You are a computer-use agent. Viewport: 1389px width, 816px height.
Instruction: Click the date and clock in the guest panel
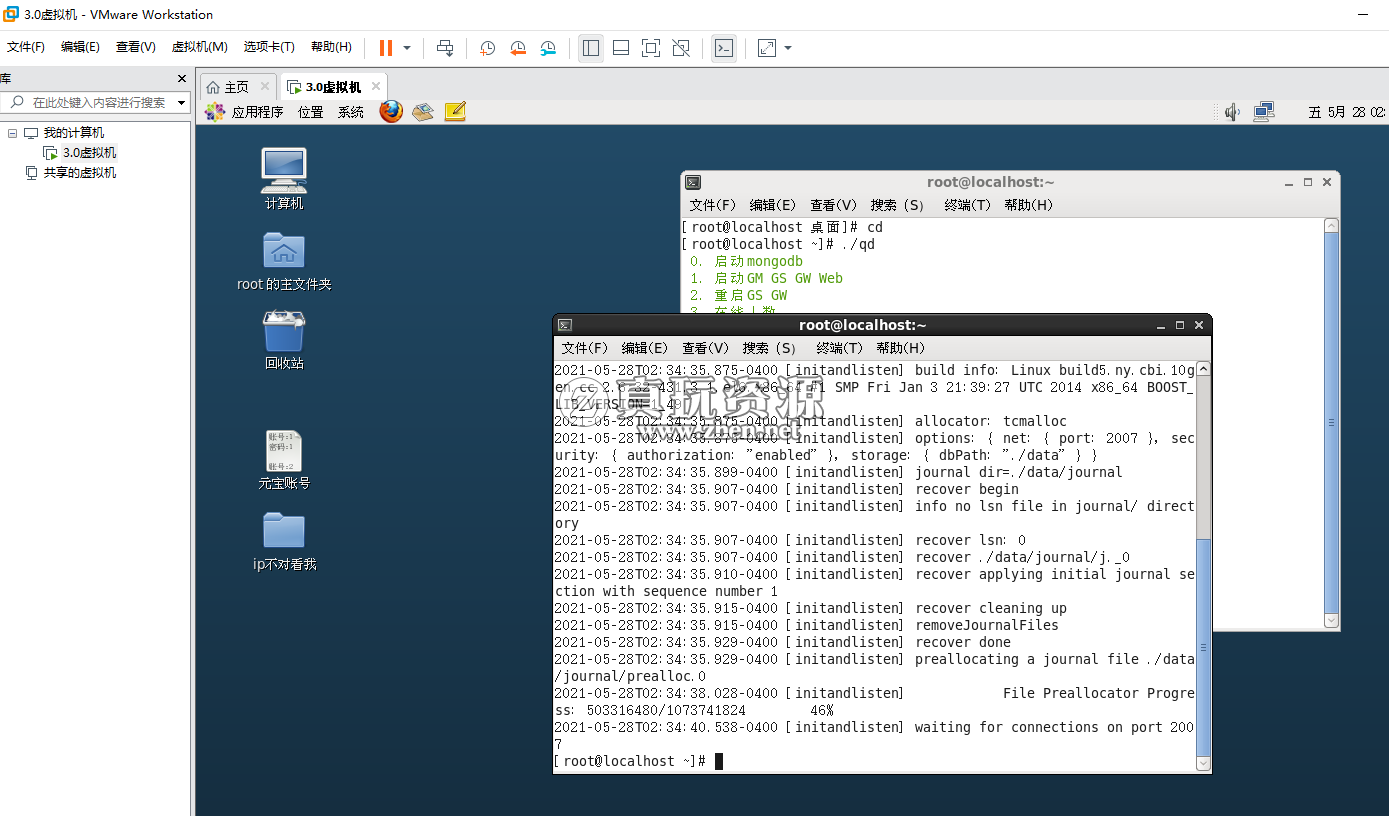pos(1347,112)
